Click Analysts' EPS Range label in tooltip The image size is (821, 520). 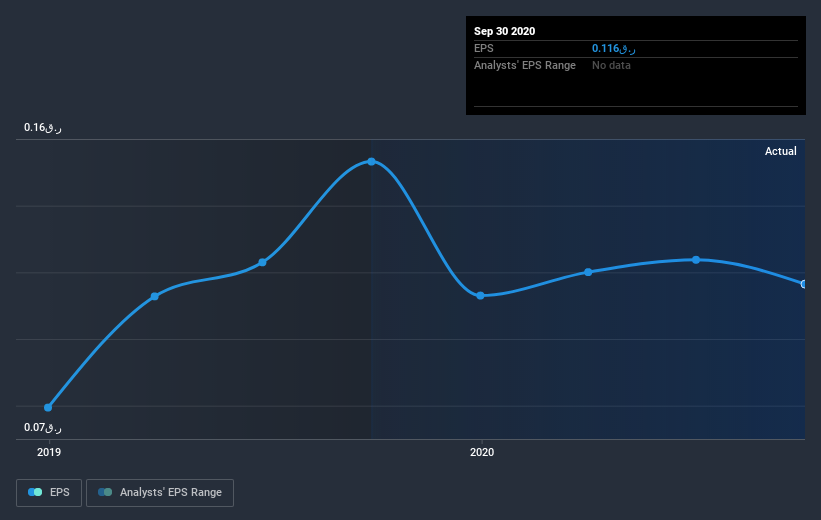pos(525,65)
